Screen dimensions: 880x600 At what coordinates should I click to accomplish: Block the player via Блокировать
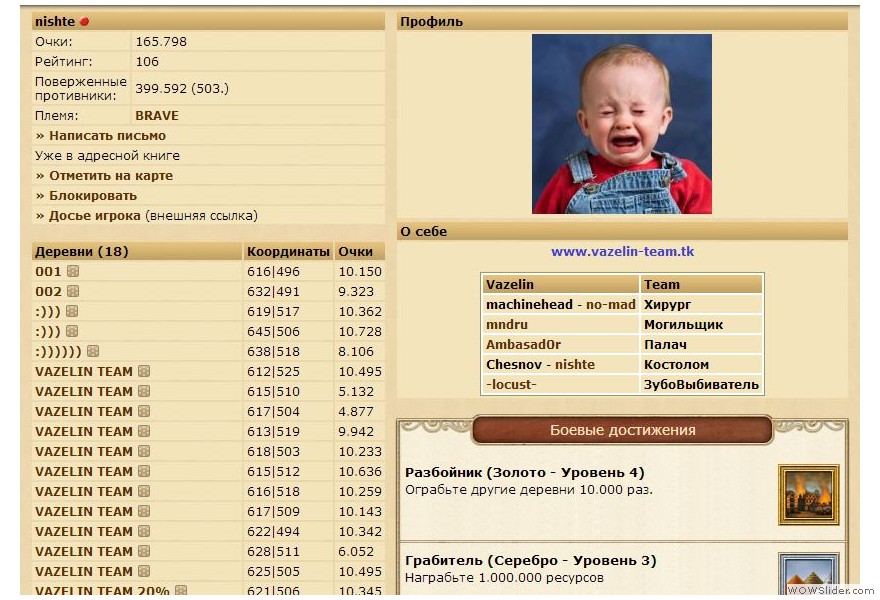pyautogui.click(x=92, y=196)
